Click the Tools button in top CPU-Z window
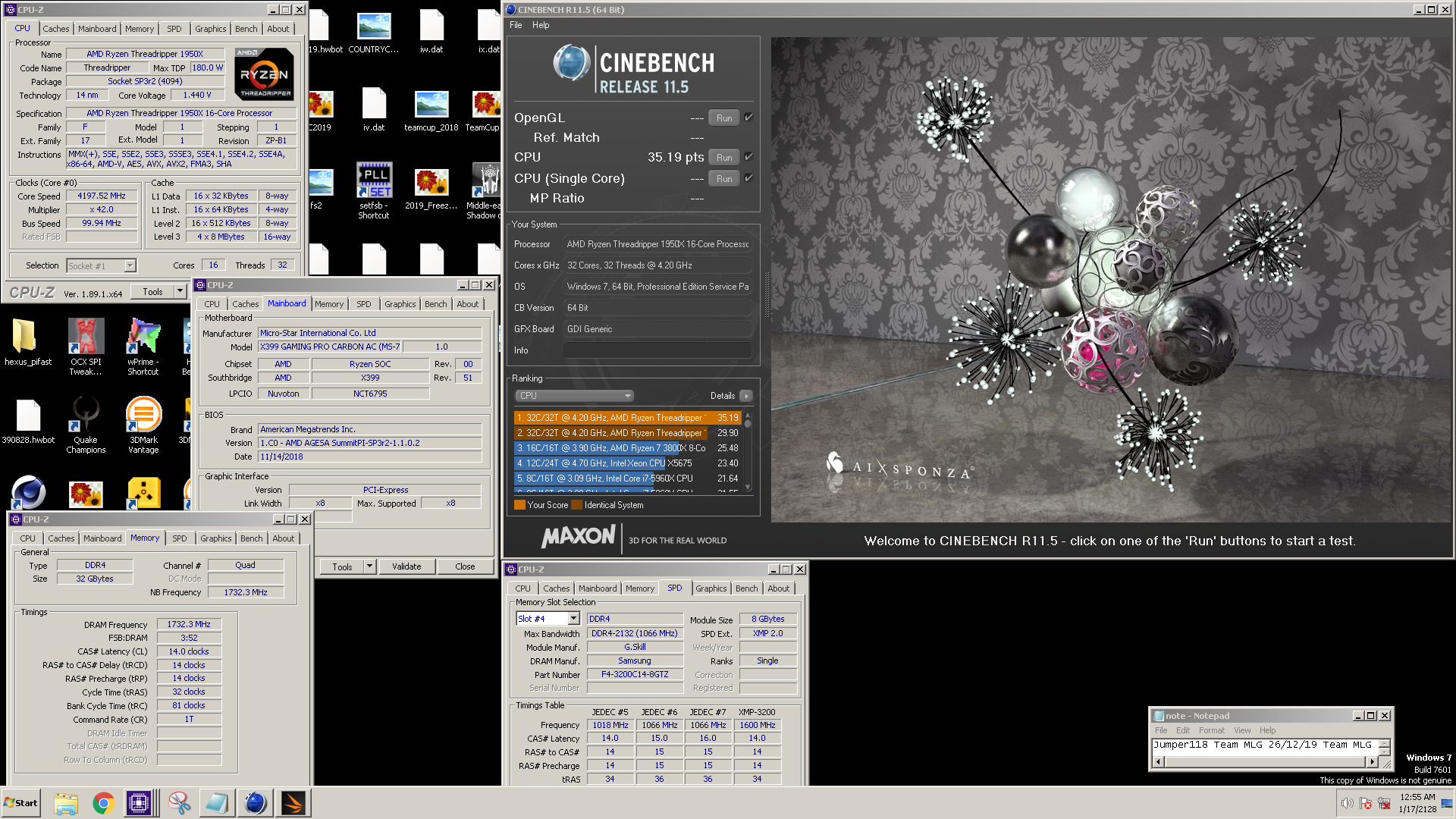Viewport: 1456px width, 819px height. [x=152, y=292]
